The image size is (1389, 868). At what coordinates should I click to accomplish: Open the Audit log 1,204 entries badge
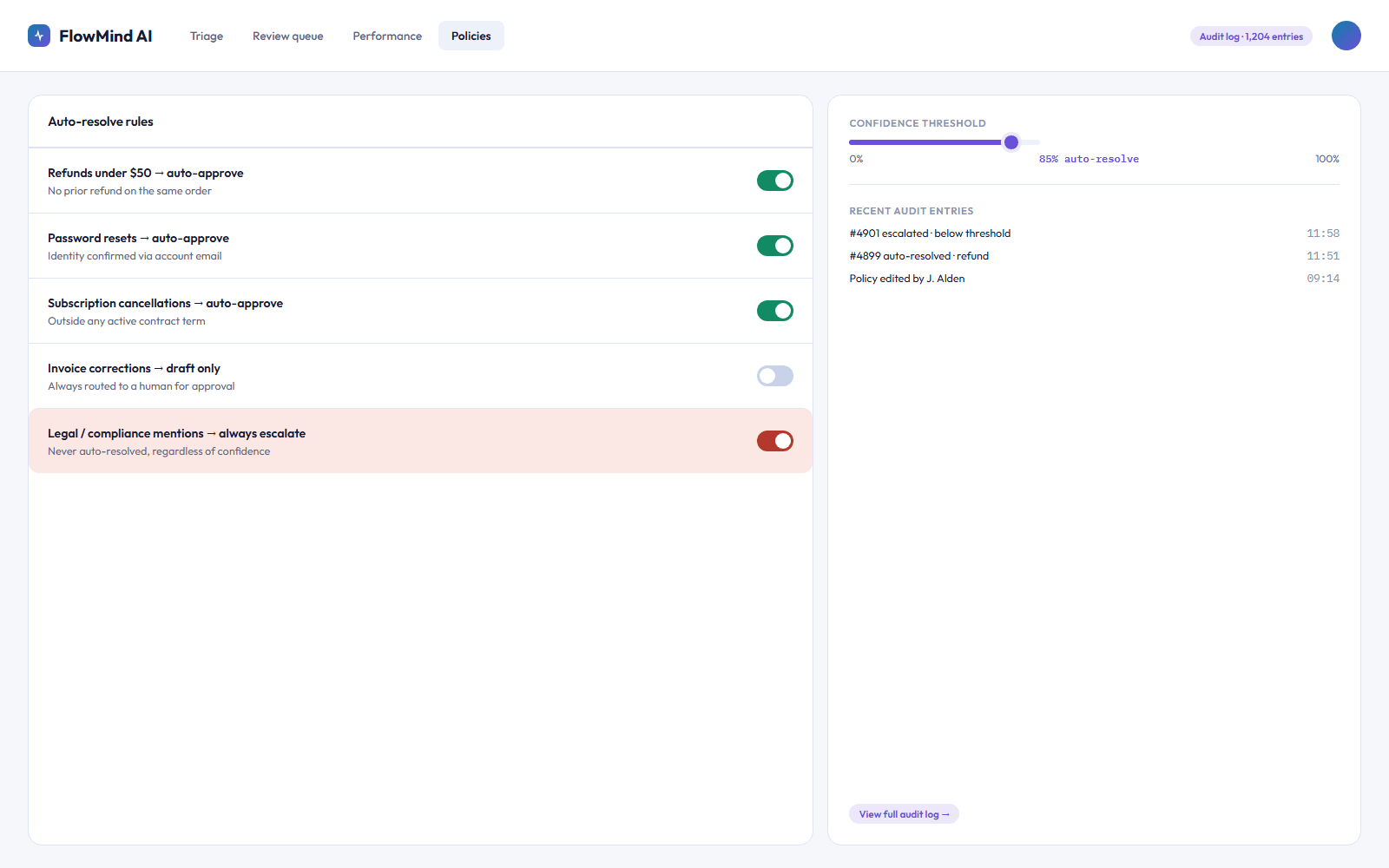tap(1251, 36)
